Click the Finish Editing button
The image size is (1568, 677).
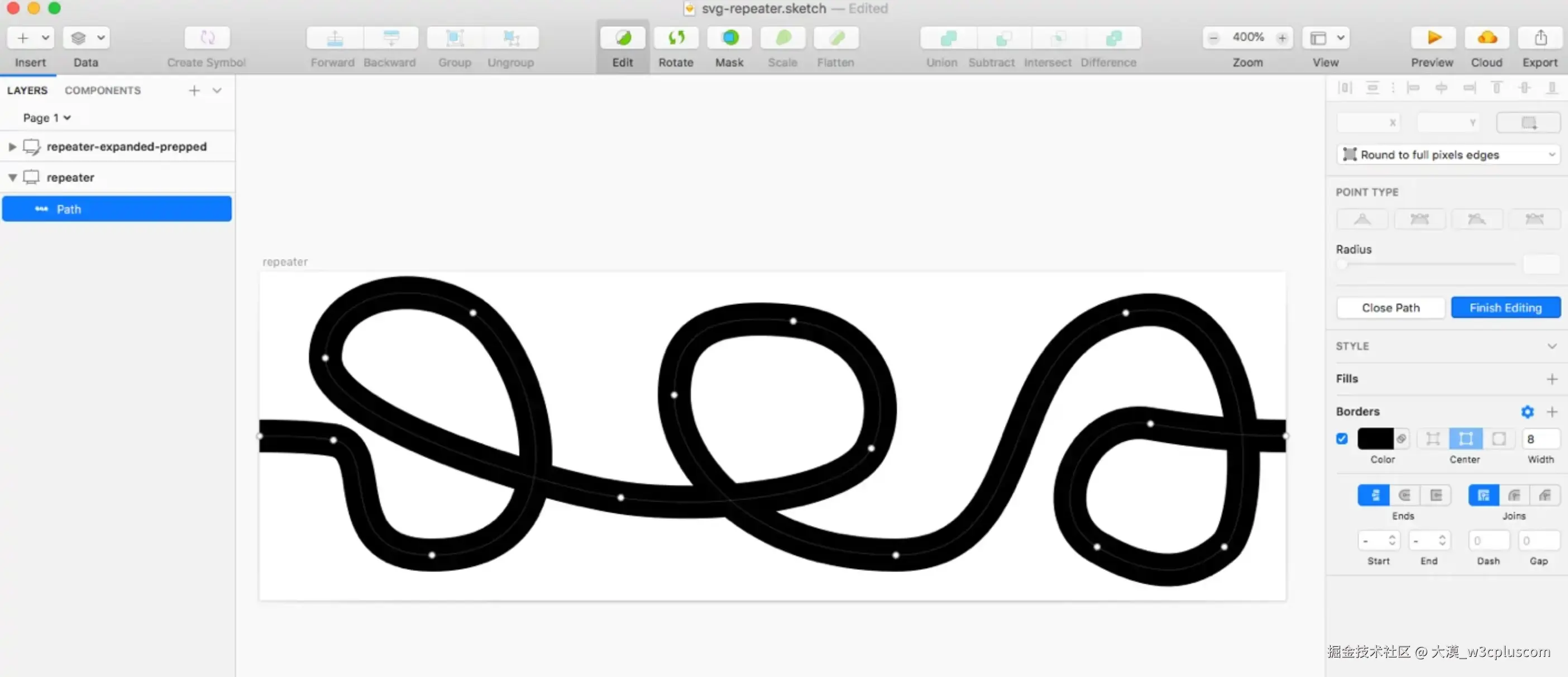pyautogui.click(x=1505, y=307)
